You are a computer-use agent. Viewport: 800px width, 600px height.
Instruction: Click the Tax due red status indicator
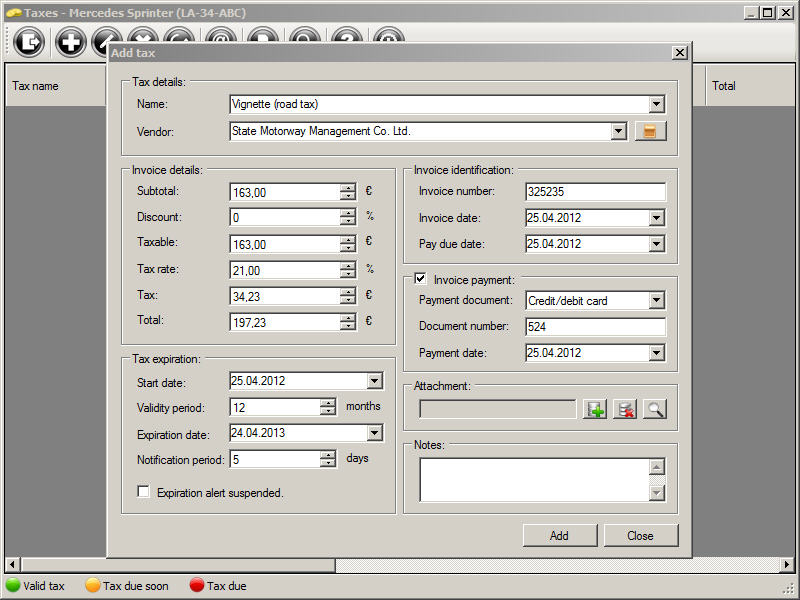pyautogui.click(x=197, y=586)
